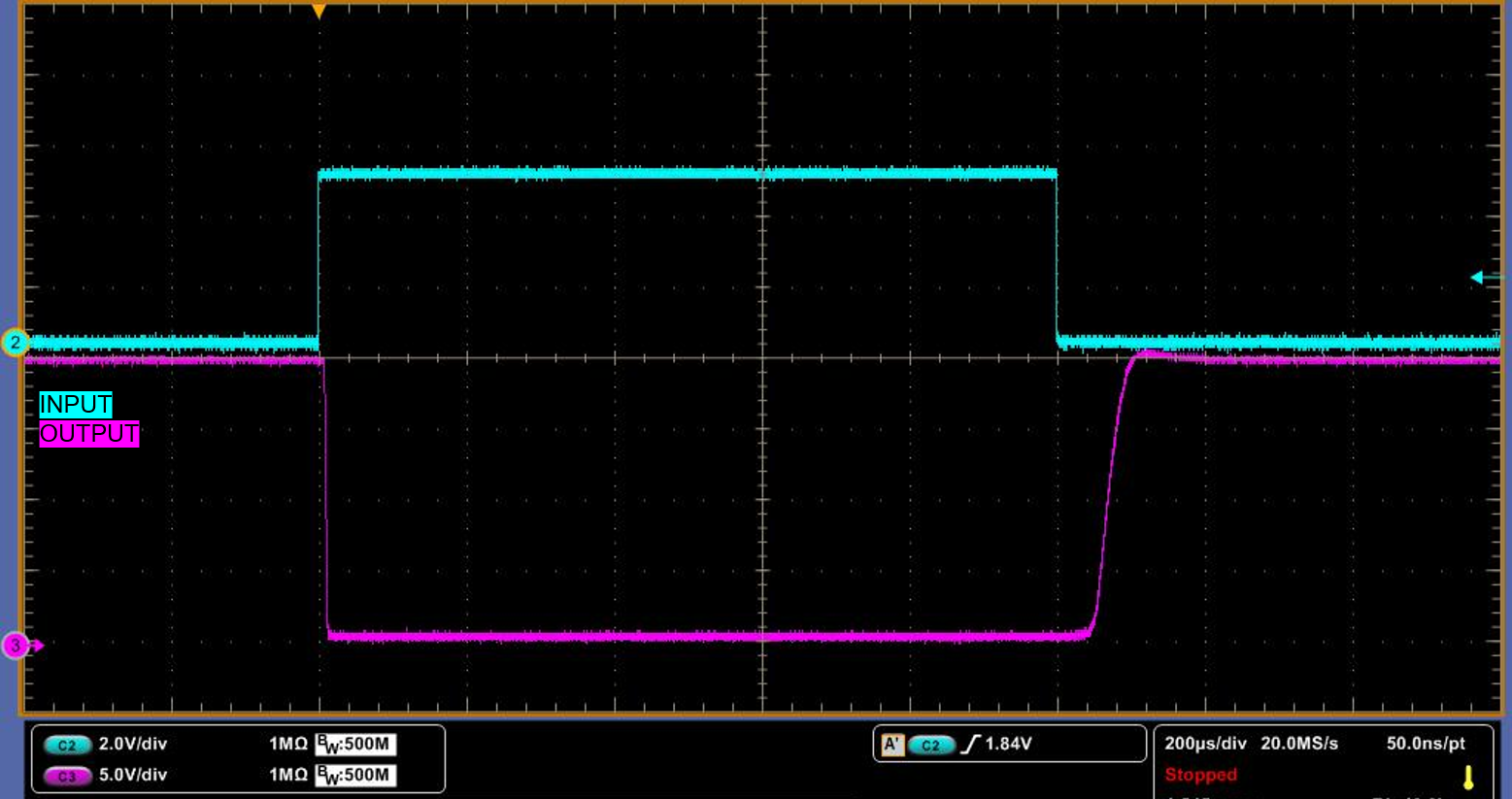Click the red Stopped acquisition status
Screen dimensions: 1512x799
(1200, 774)
